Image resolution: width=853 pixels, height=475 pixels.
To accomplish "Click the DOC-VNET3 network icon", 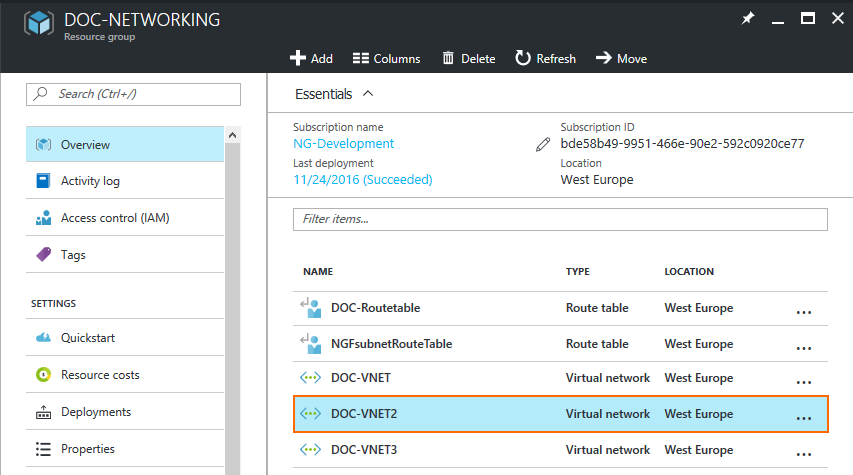I will click(311, 449).
